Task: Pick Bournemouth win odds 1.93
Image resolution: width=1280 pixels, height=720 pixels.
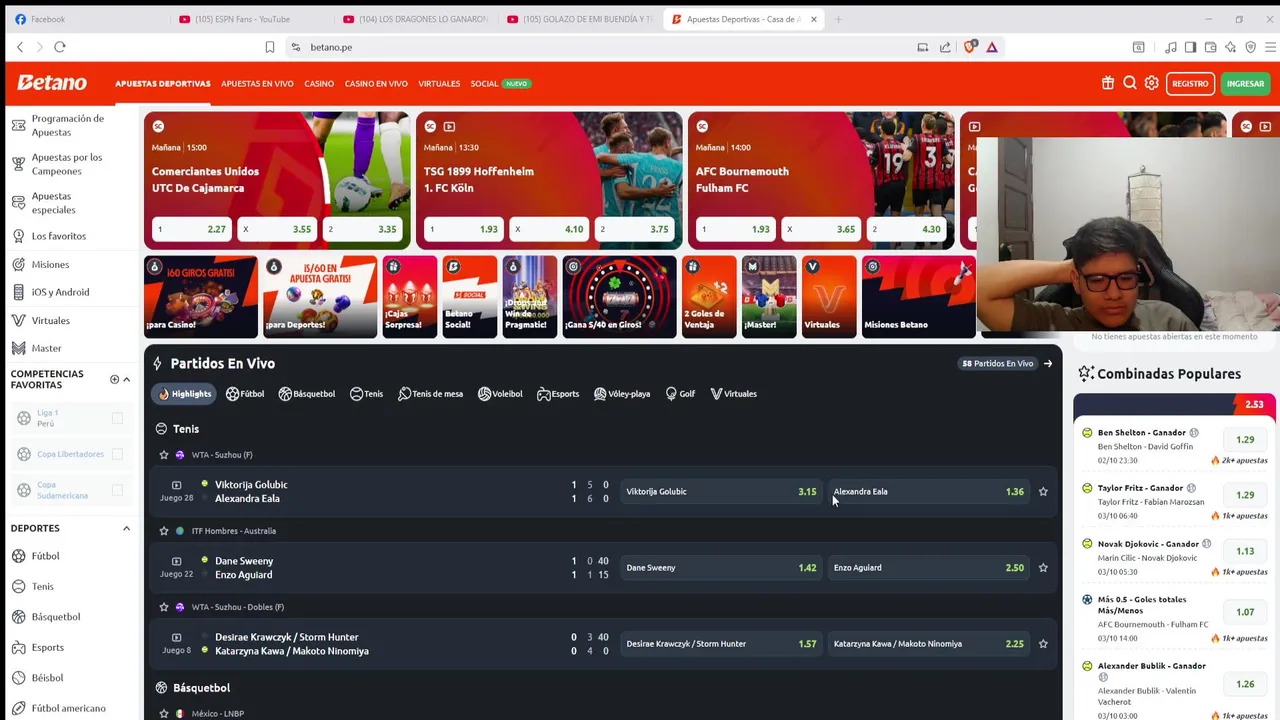Action: click(x=735, y=229)
